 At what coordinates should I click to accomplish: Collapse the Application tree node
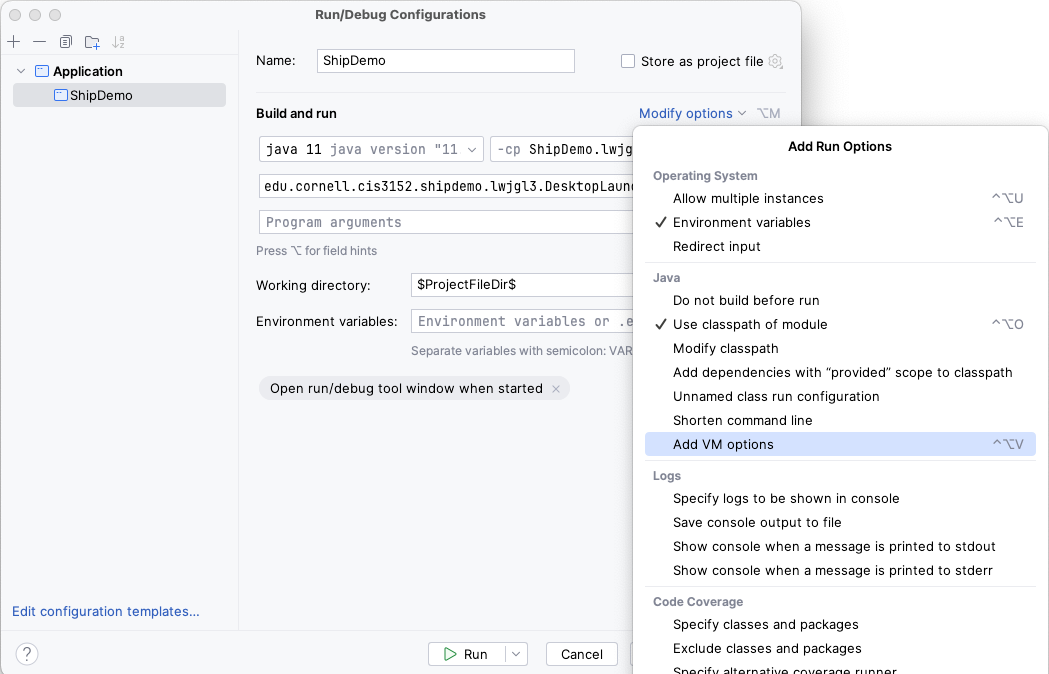[21, 71]
